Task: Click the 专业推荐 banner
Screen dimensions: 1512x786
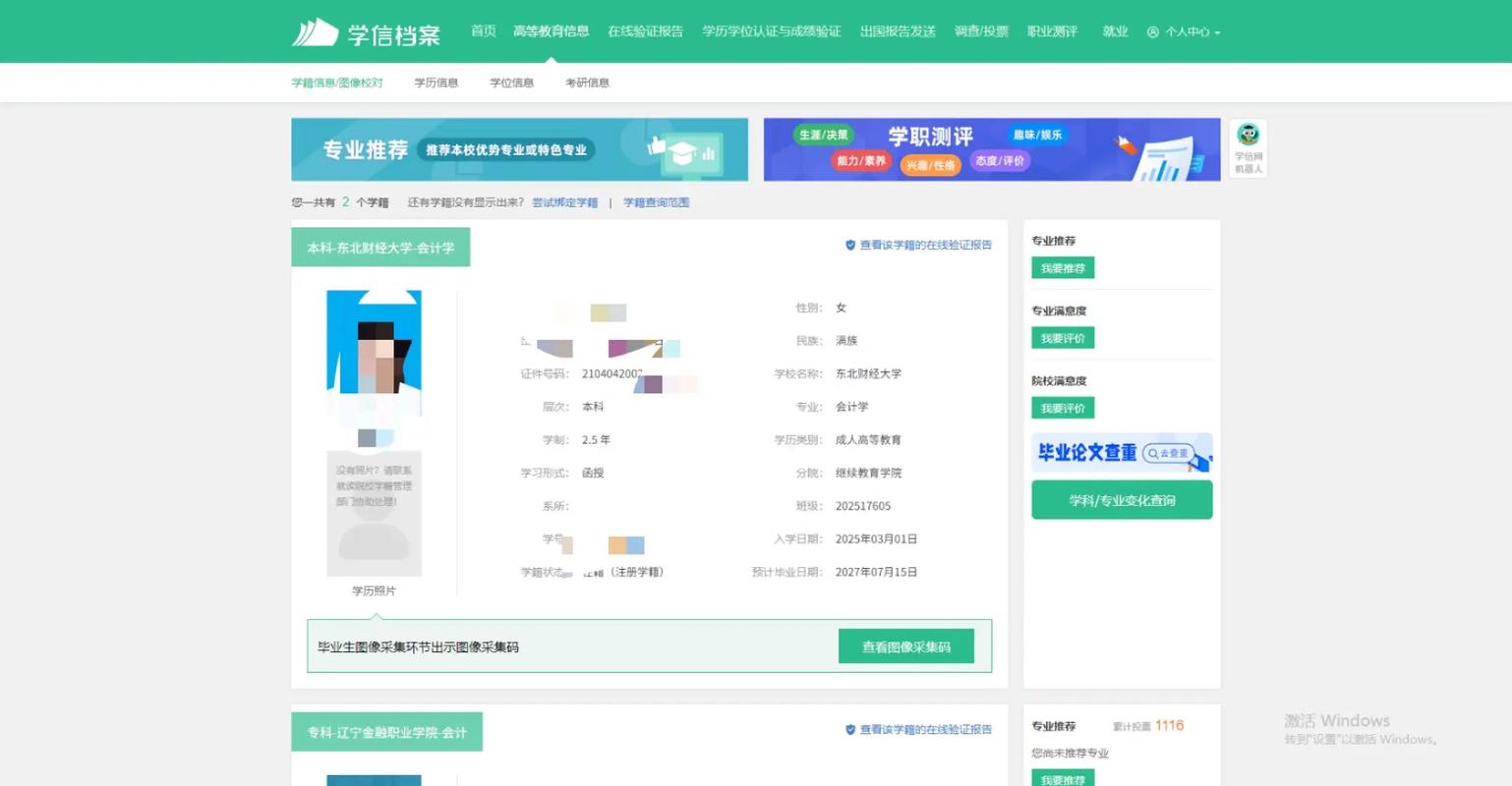Action: pyautogui.click(x=520, y=149)
